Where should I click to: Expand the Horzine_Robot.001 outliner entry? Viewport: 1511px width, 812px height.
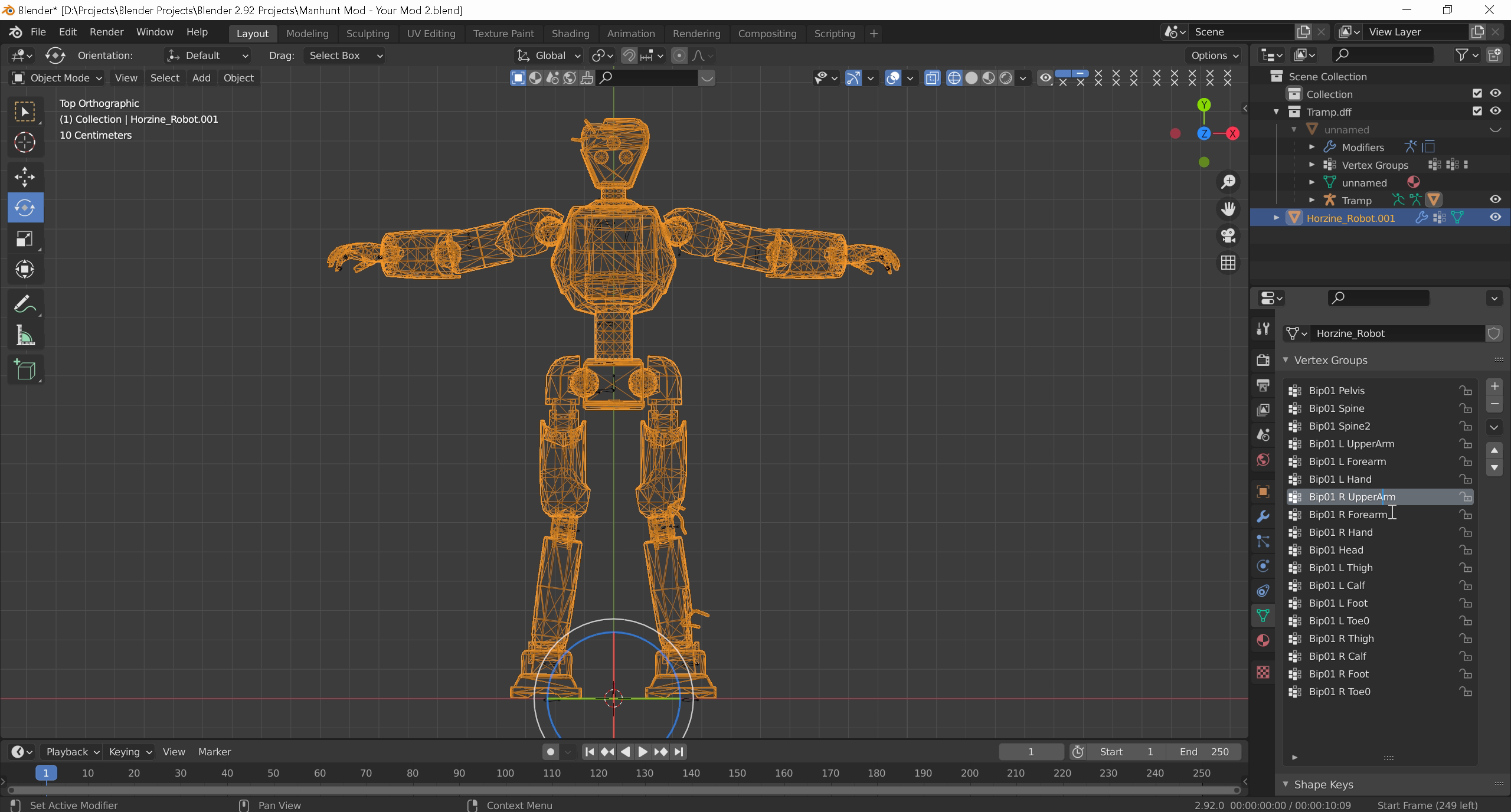point(1276,218)
